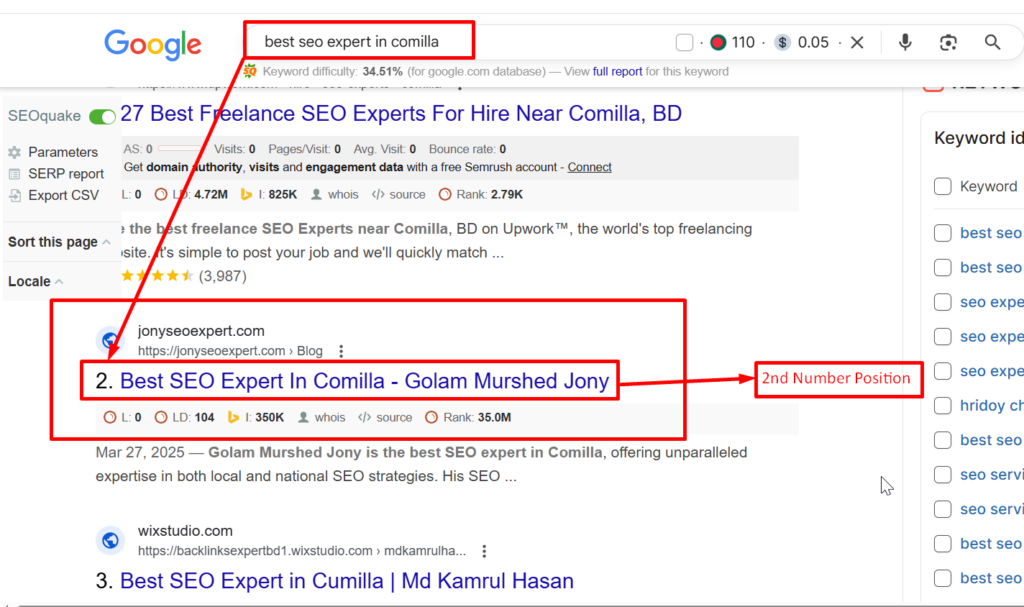The width and height of the screenshot is (1024, 607).
Task: Click the LD icon beside 104
Action: click(161, 417)
